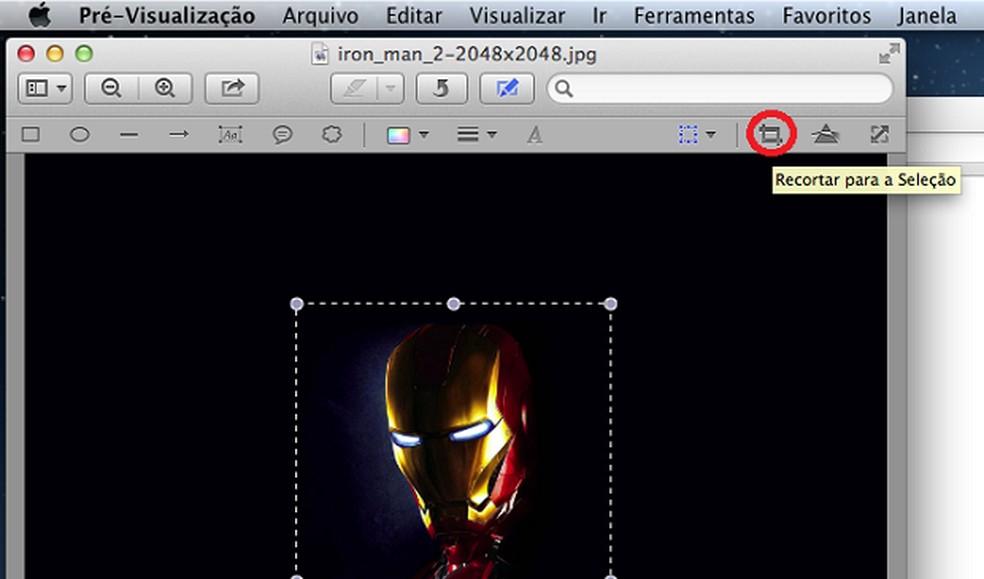Viewport: 984px width, 579px height.
Task: Open the Favoritos menu
Action: click(x=826, y=16)
